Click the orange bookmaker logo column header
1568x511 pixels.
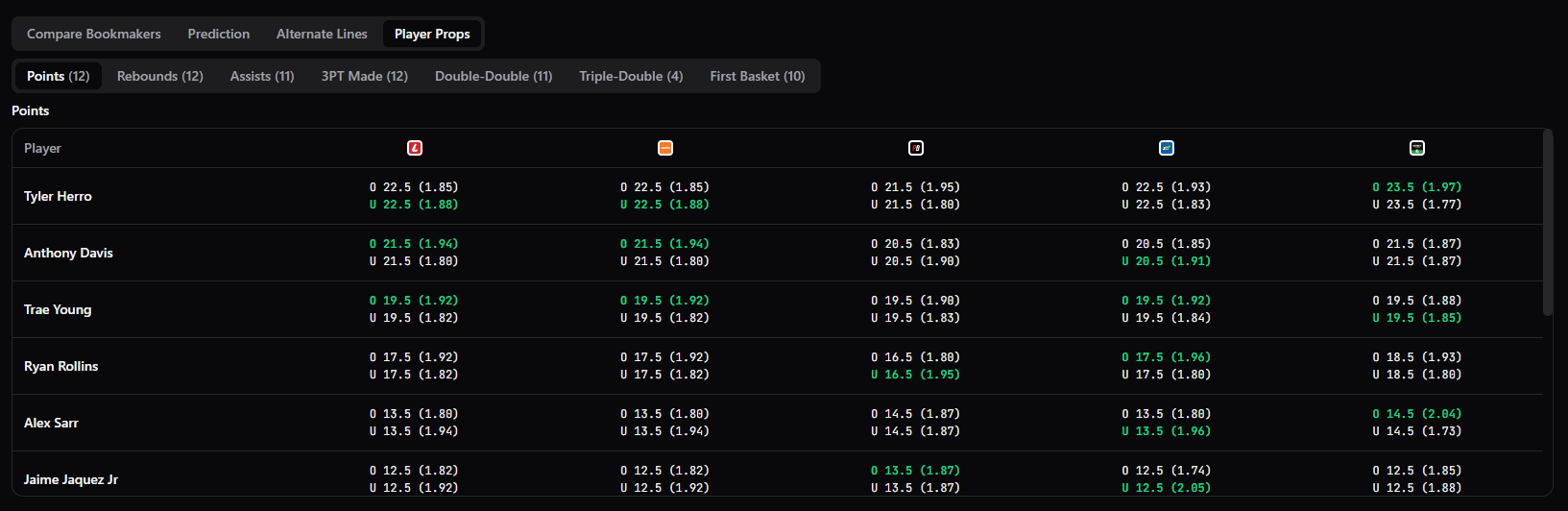pos(665,148)
